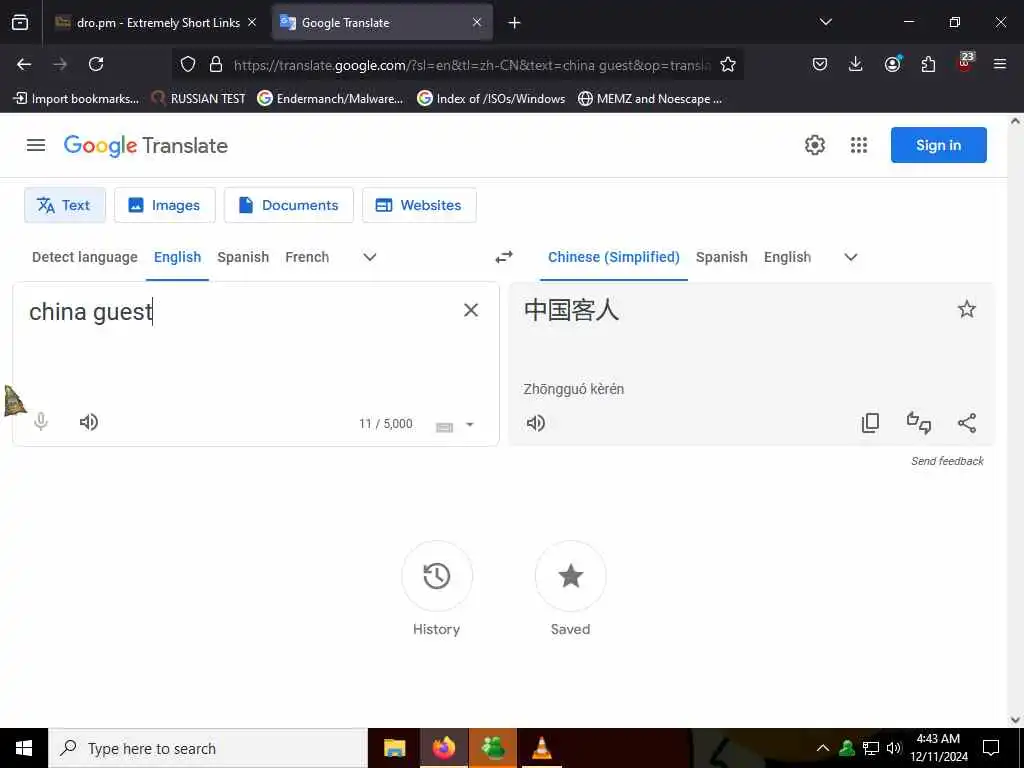The height and width of the screenshot is (768, 1024).
Task: Open the Google apps grid
Action: (x=859, y=145)
